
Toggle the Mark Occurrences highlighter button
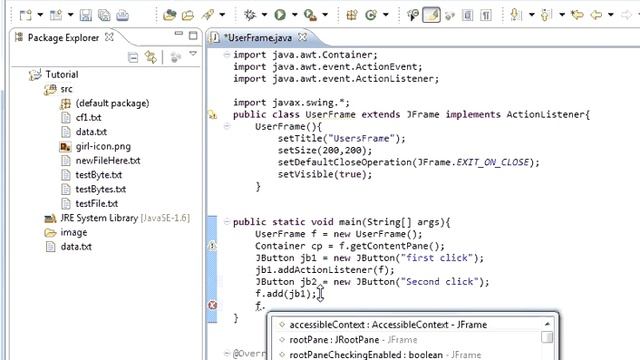coord(431,15)
